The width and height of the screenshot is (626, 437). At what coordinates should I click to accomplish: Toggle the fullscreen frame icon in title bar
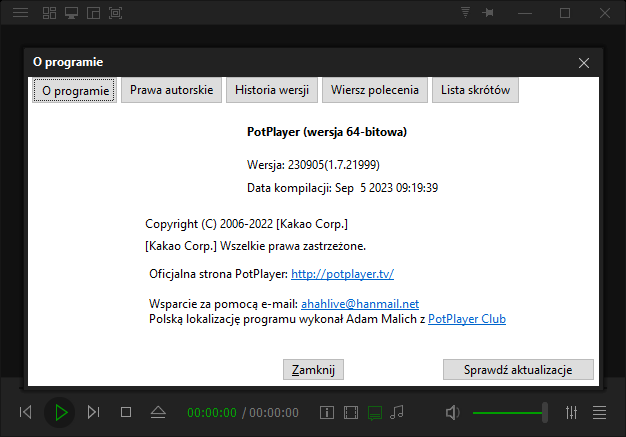tap(115, 13)
